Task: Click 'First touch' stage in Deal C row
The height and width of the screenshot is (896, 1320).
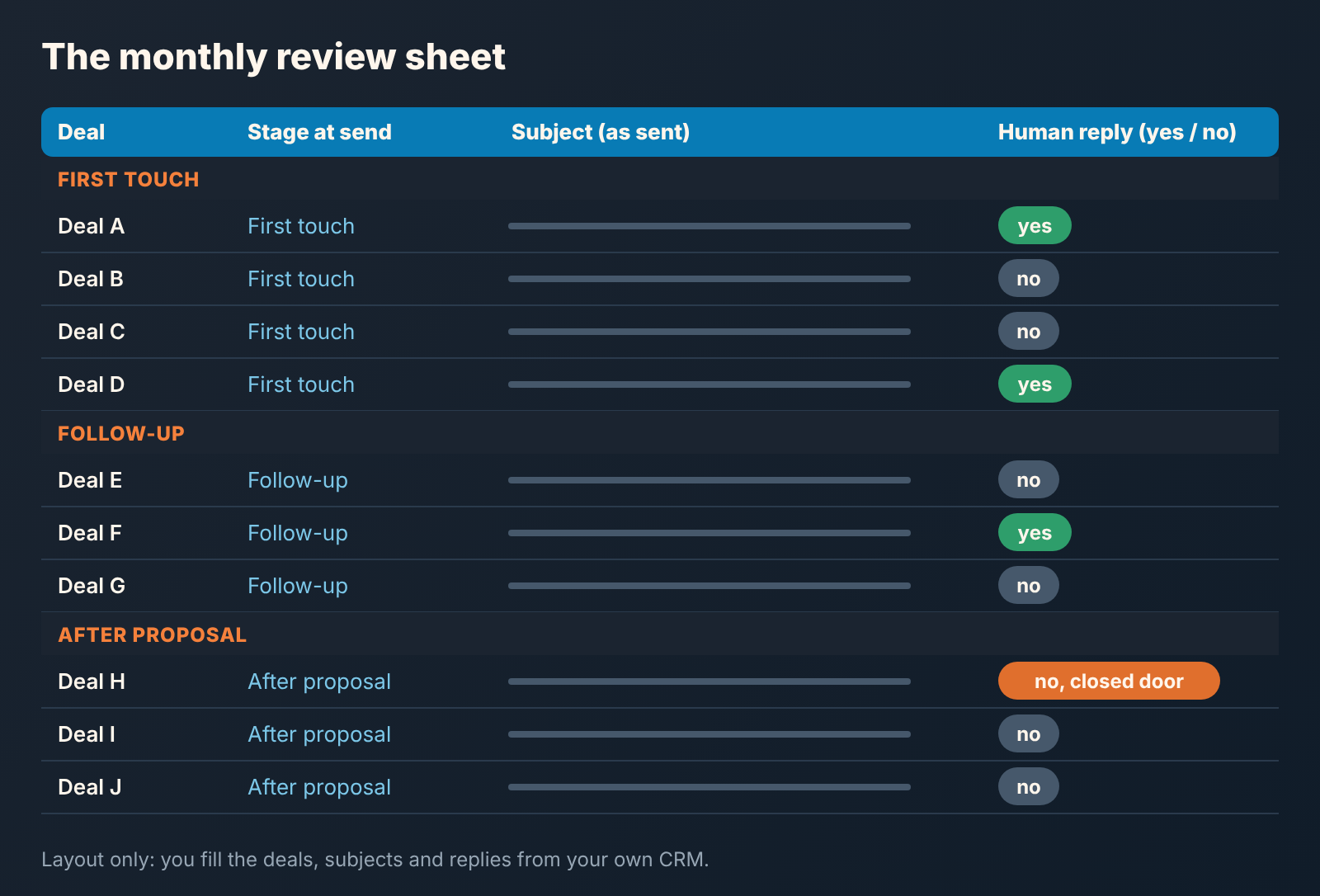Action: pos(301,332)
